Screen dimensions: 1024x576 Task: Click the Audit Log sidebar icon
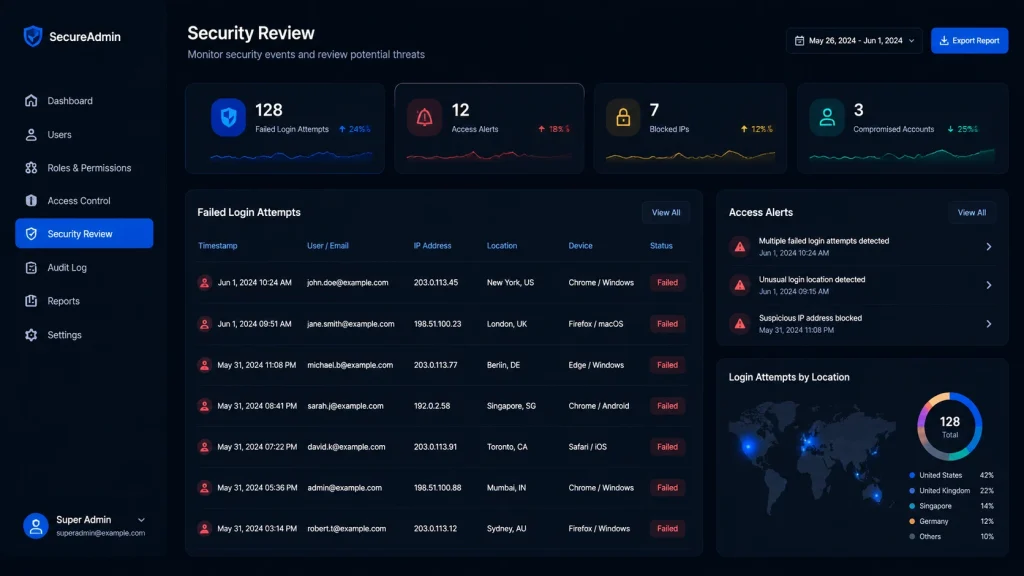click(31, 268)
